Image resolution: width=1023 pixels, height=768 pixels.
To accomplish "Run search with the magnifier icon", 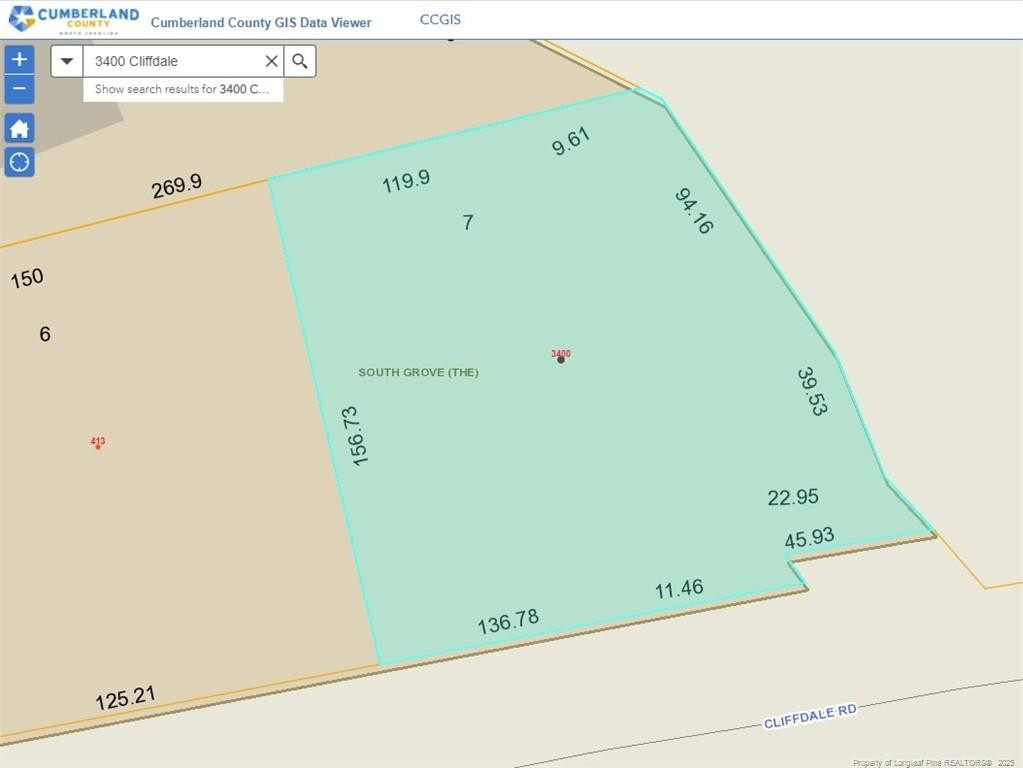I will point(300,61).
